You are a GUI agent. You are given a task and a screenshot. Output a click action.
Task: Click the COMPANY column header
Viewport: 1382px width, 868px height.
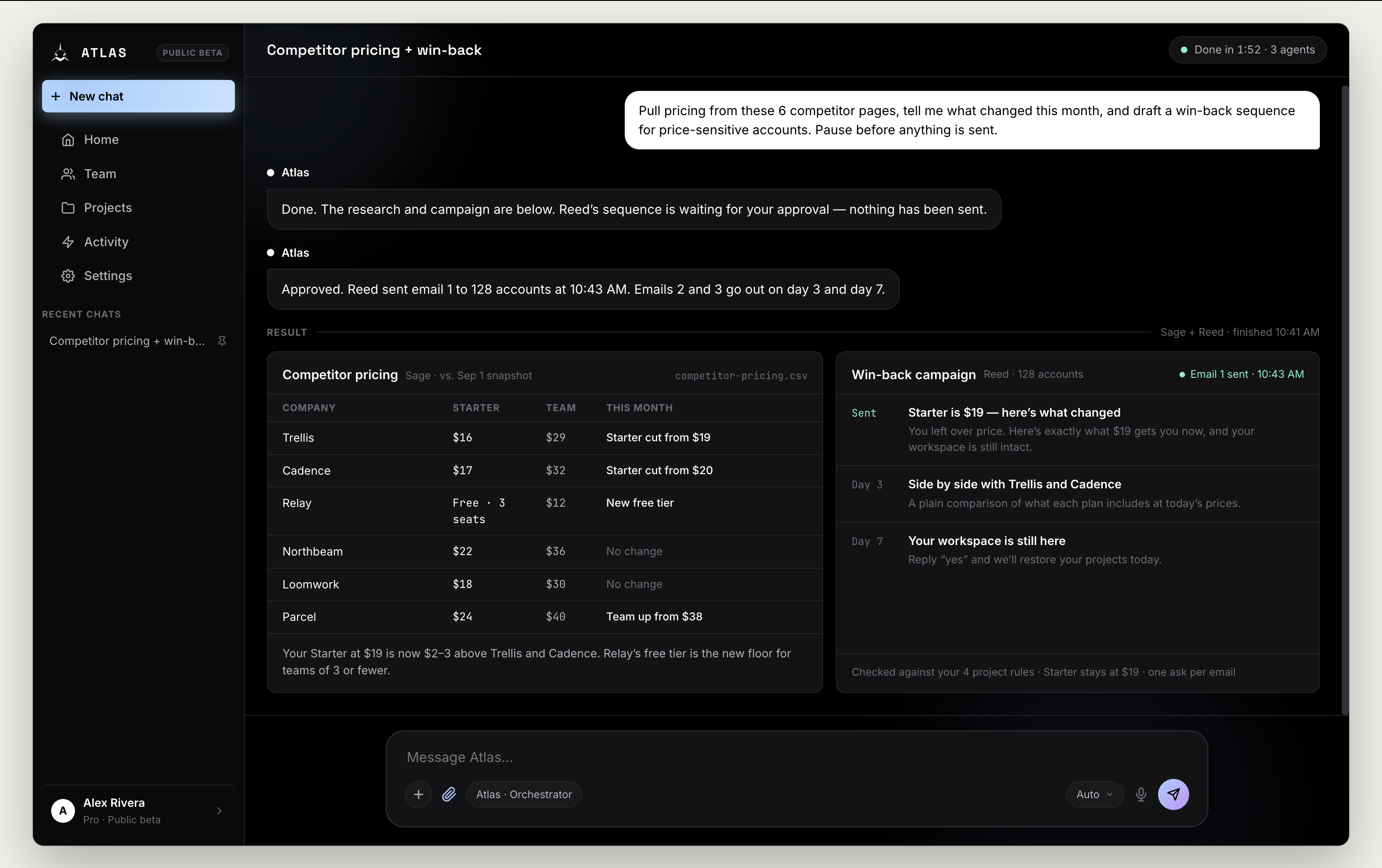(309, 408)
